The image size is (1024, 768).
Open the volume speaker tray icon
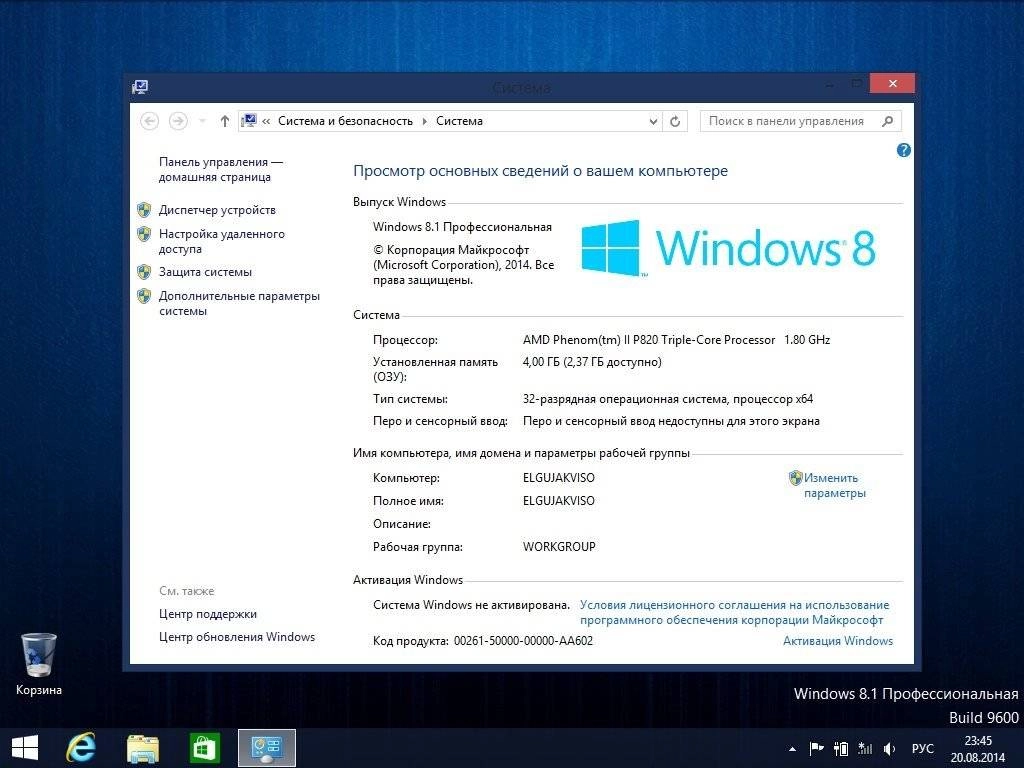click(889, 748)
